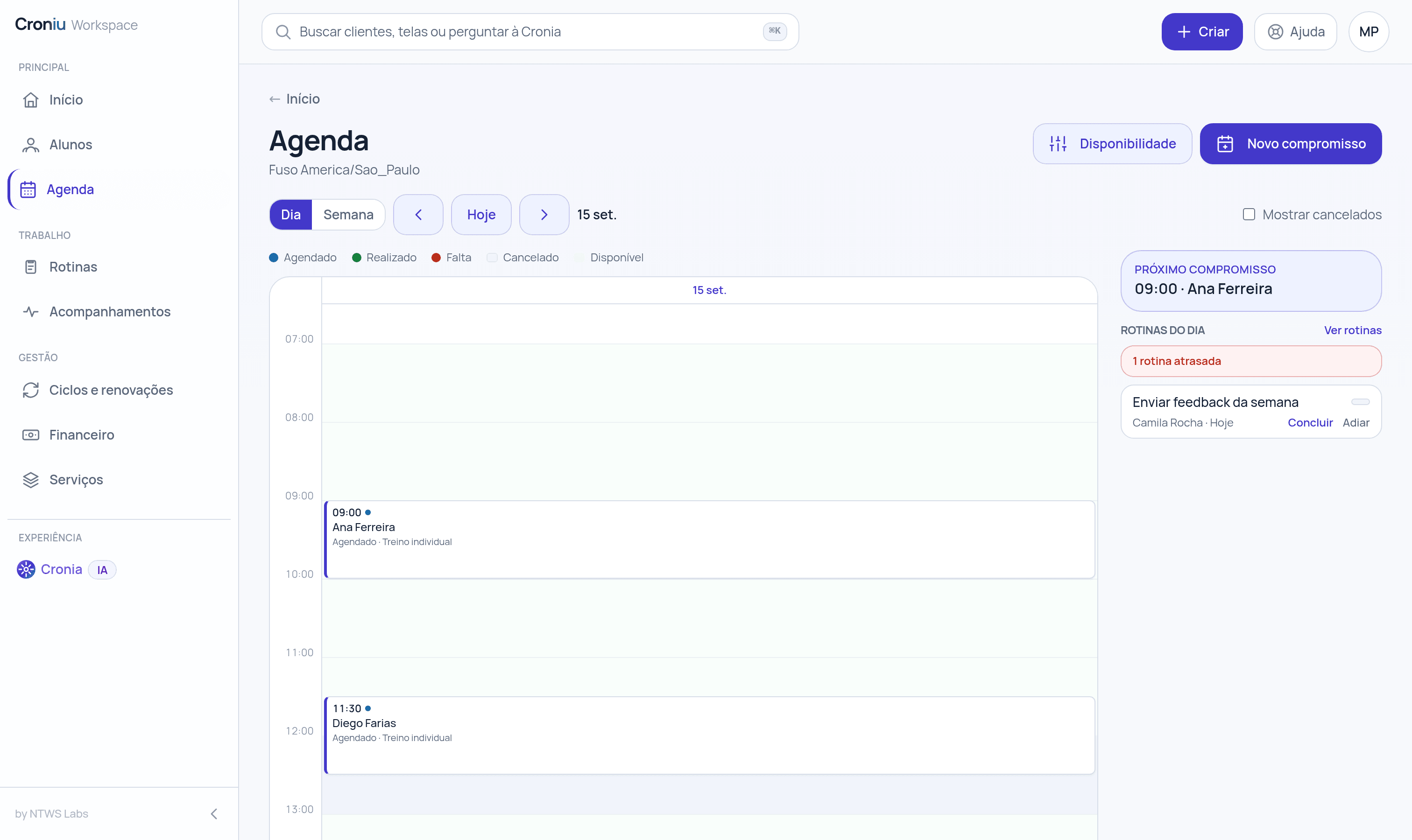Go back via the Início breadcrumb
This screenshot has height=840, width=1412.
point(295,99)
